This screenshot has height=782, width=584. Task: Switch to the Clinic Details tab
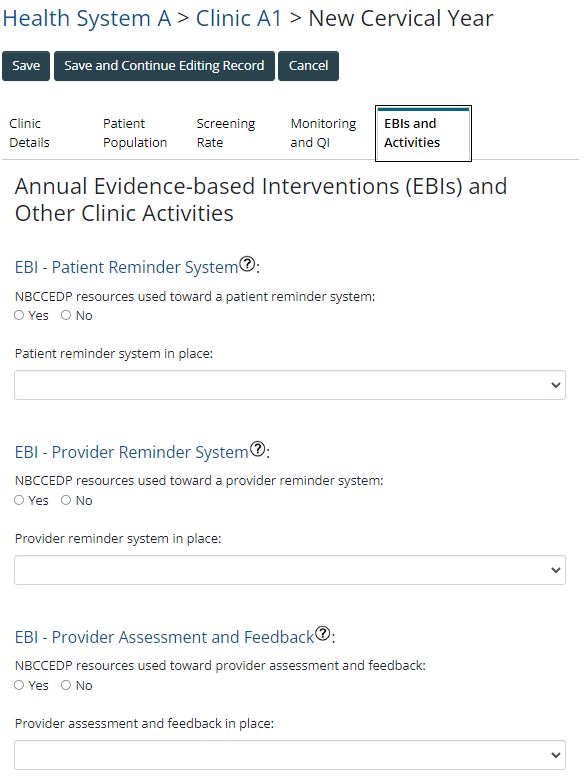(29, 133)
